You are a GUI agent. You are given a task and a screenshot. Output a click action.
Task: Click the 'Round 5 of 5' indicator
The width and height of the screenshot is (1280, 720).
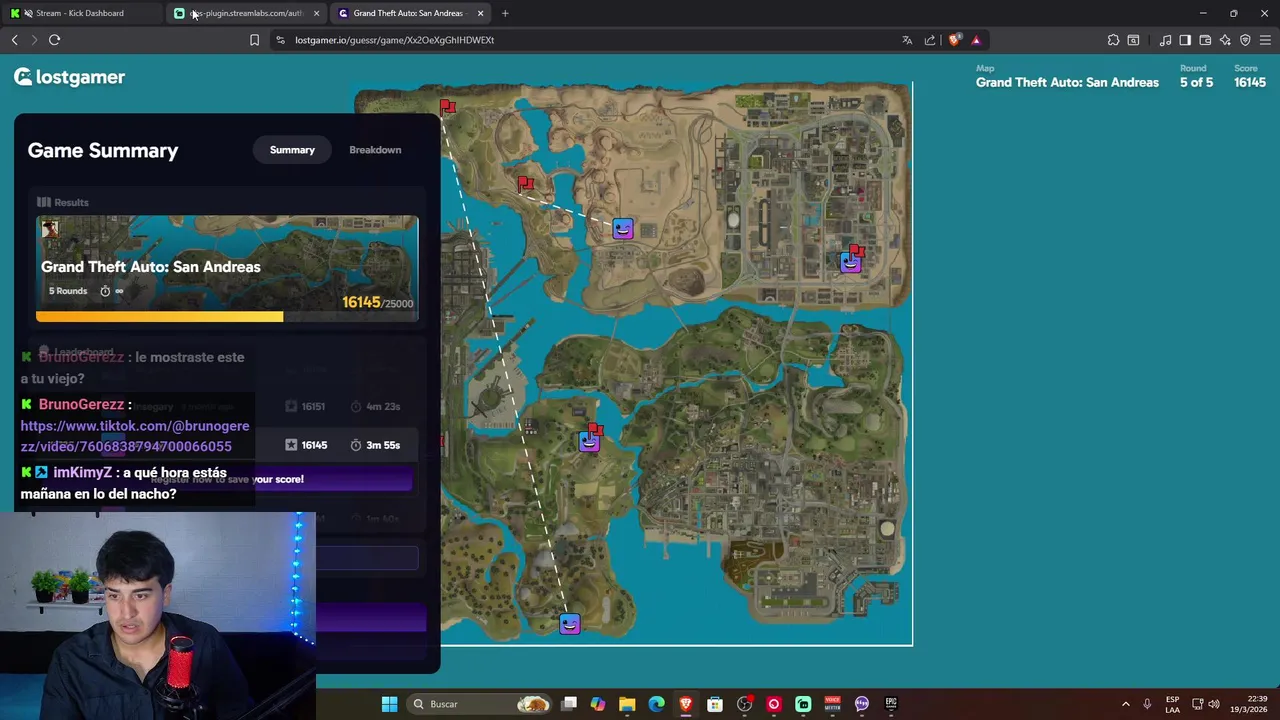(1196, 77)
